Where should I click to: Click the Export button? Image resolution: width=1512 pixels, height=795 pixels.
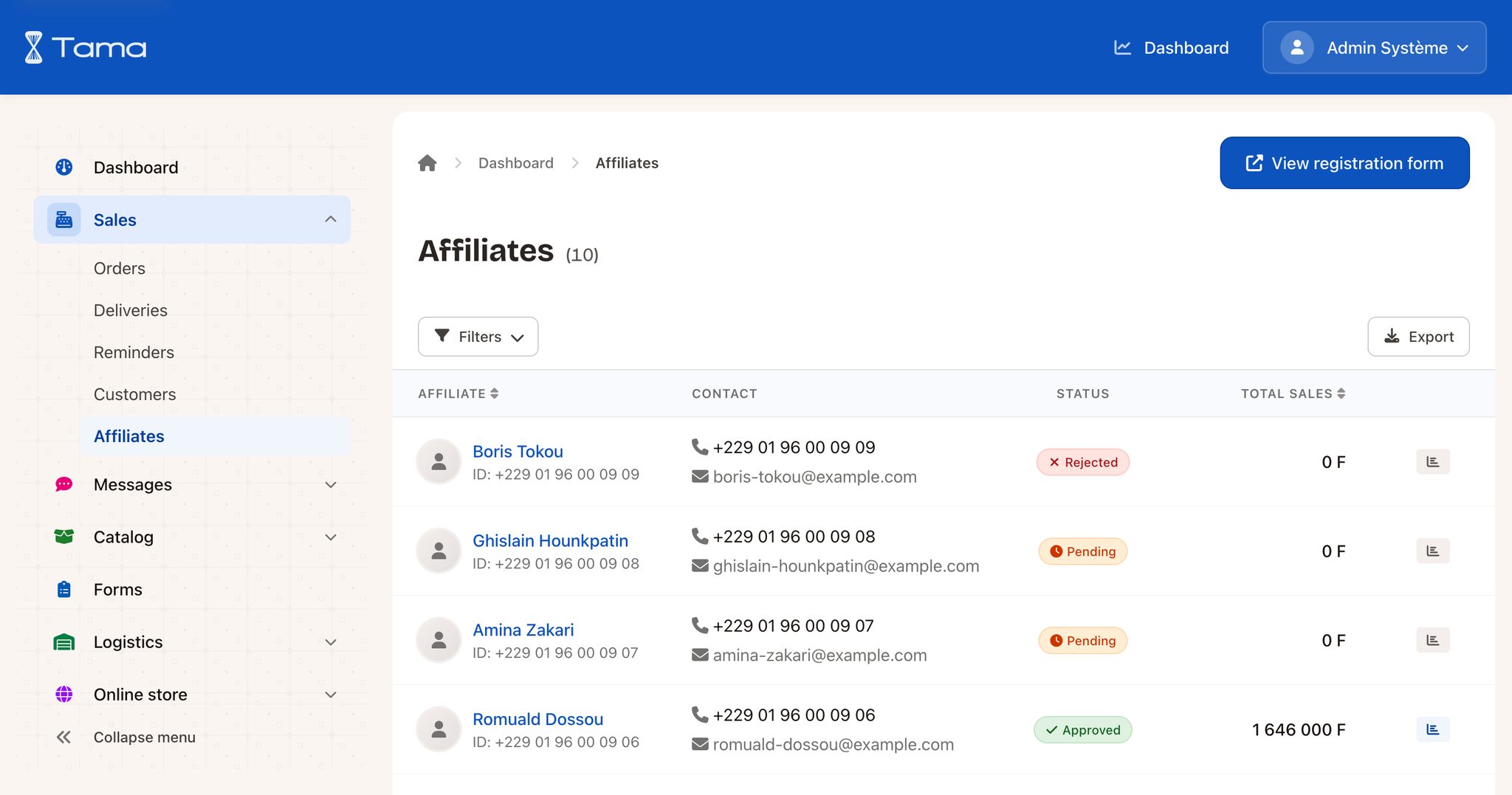[x=1418, y=337]
